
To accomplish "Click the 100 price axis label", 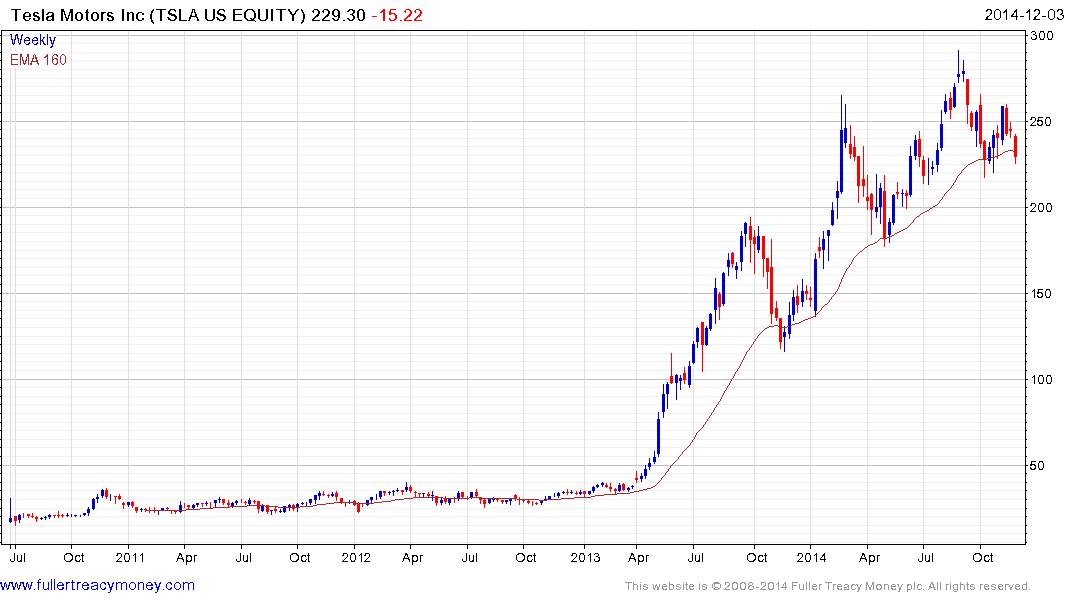I will [1042, 380].
